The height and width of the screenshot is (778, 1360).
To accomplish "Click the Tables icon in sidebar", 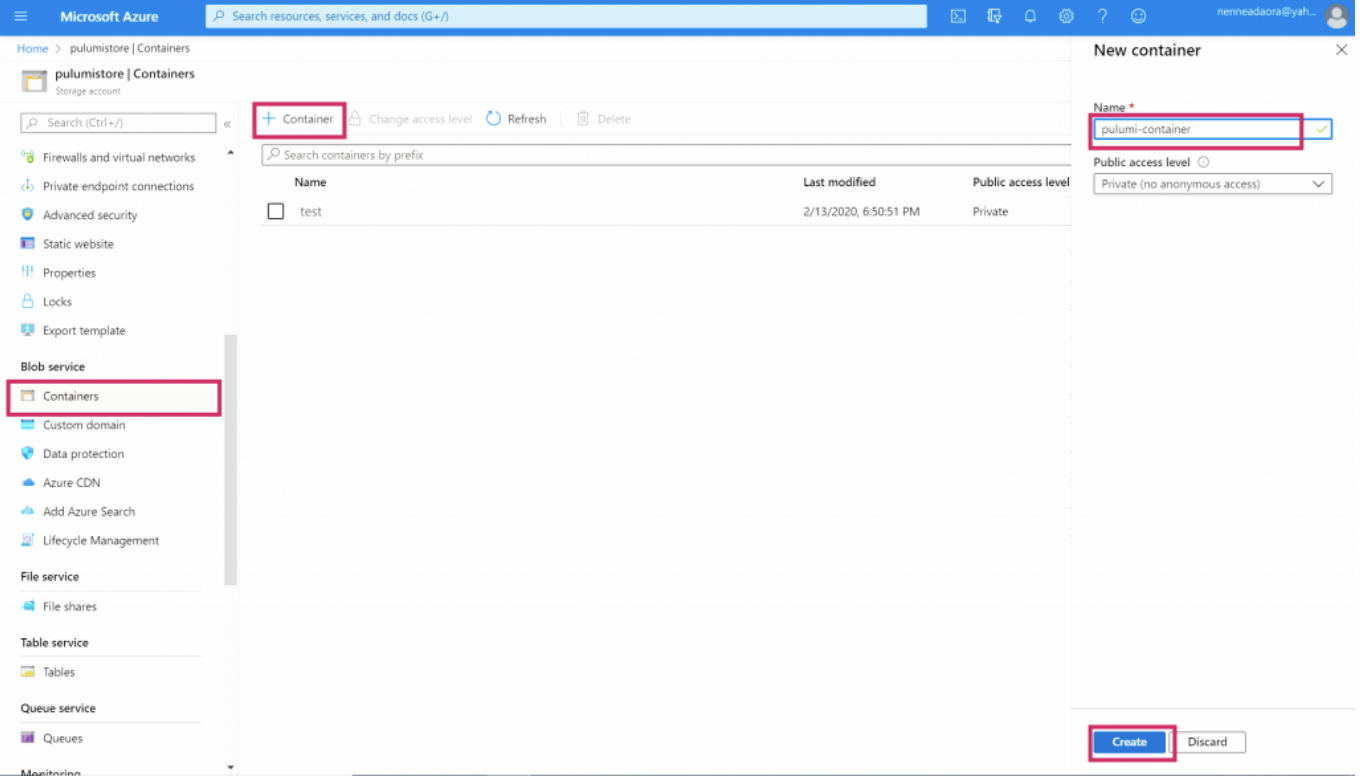I will pos(28,674).
